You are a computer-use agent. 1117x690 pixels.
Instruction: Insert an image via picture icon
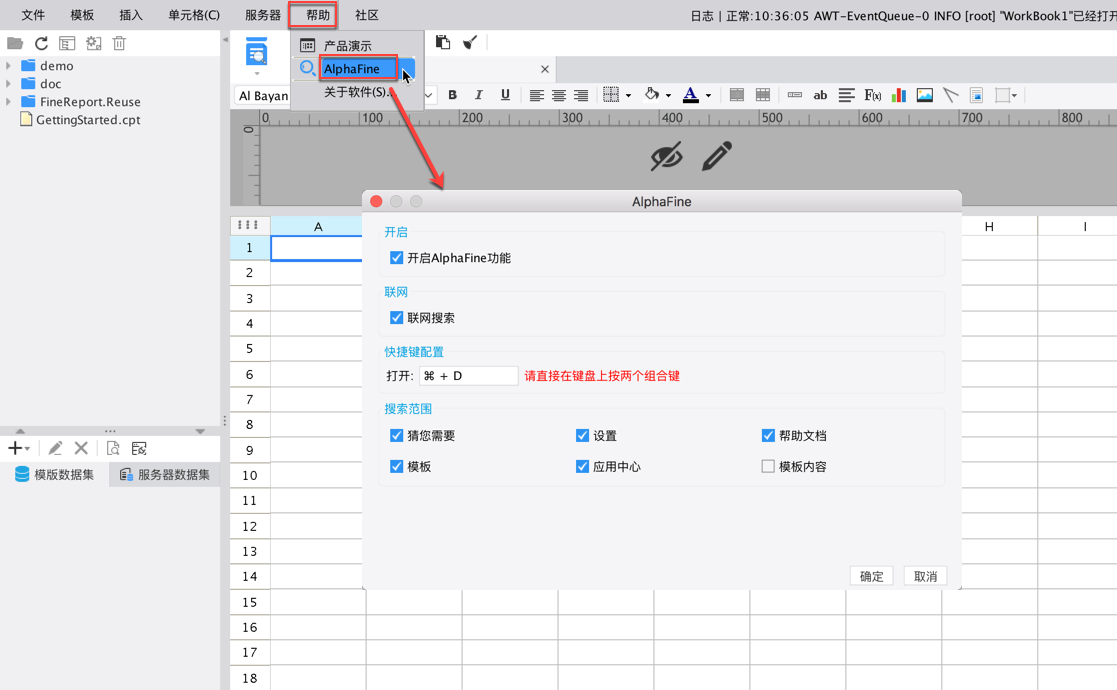click(925, 95)
